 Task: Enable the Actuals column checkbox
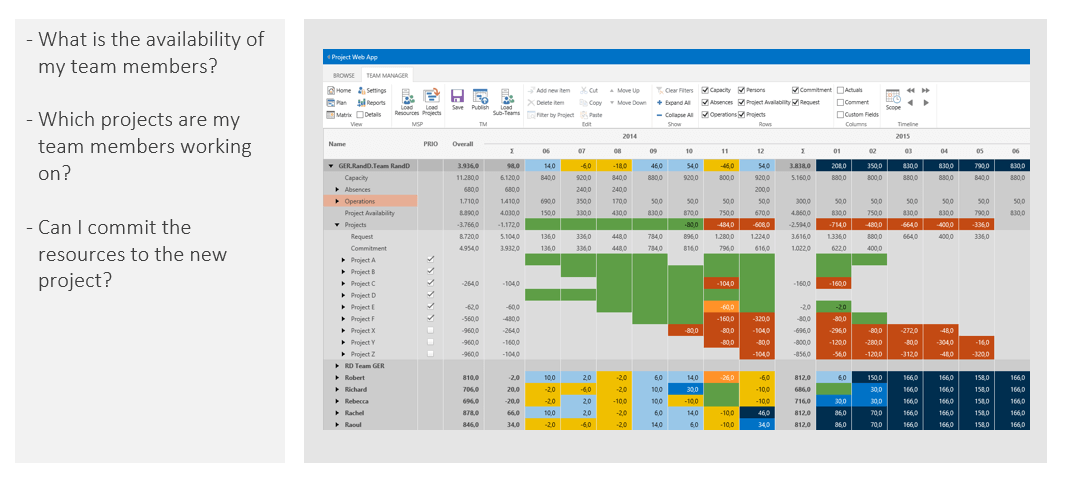(x=840, y=90)
